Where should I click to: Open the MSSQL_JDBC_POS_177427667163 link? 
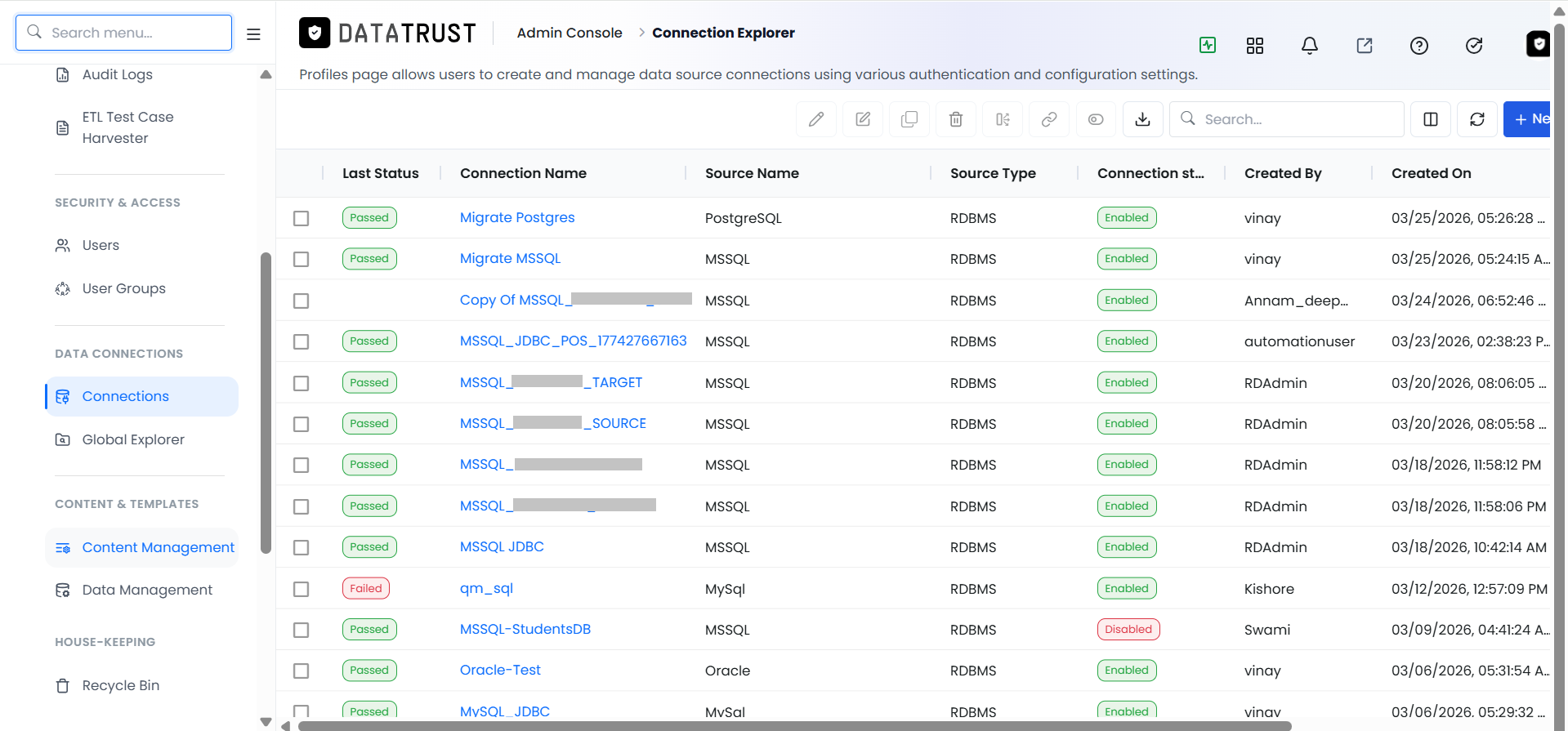click(573, 341)
